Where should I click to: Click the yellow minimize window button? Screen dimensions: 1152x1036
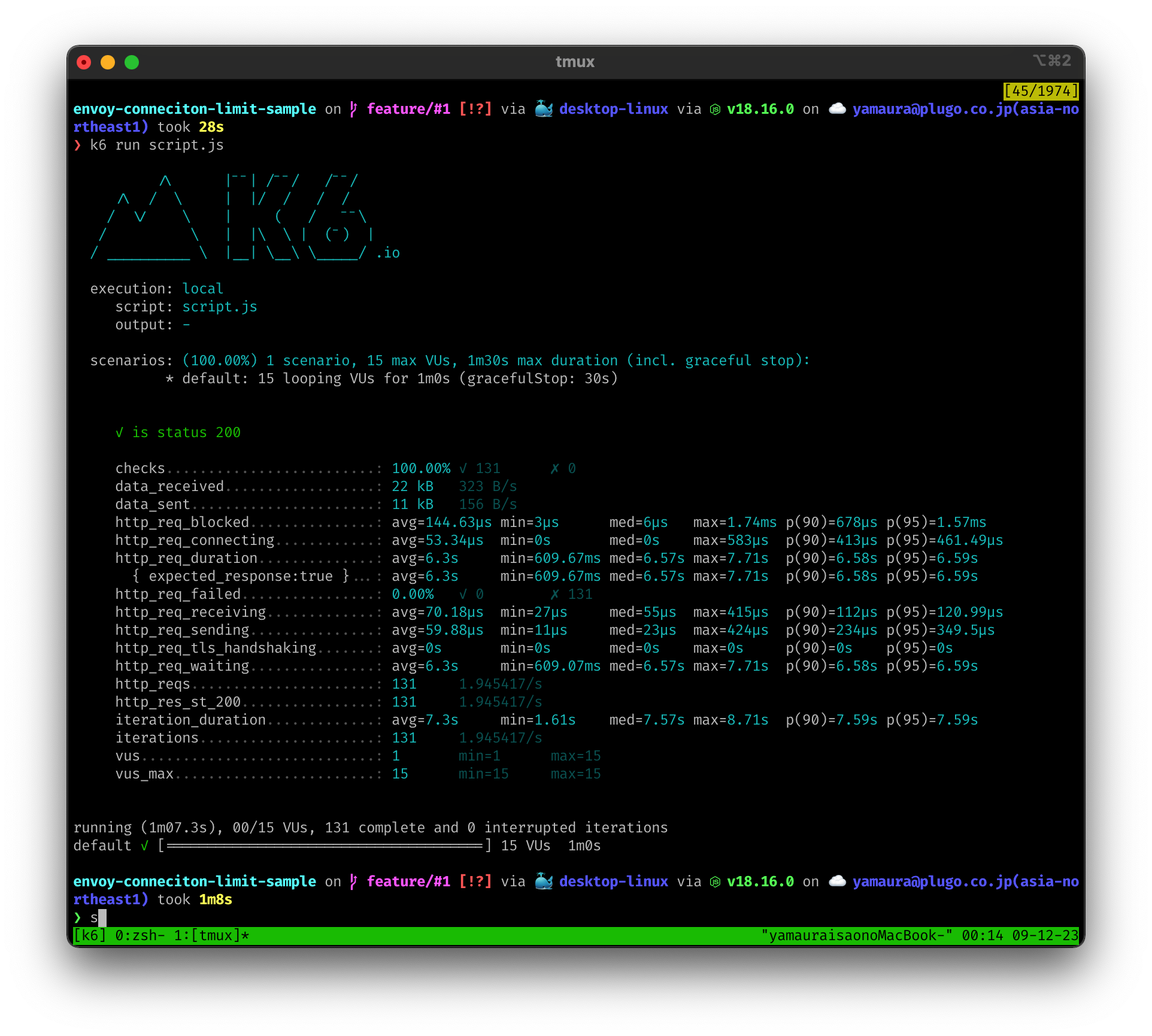tap(108, 62)
